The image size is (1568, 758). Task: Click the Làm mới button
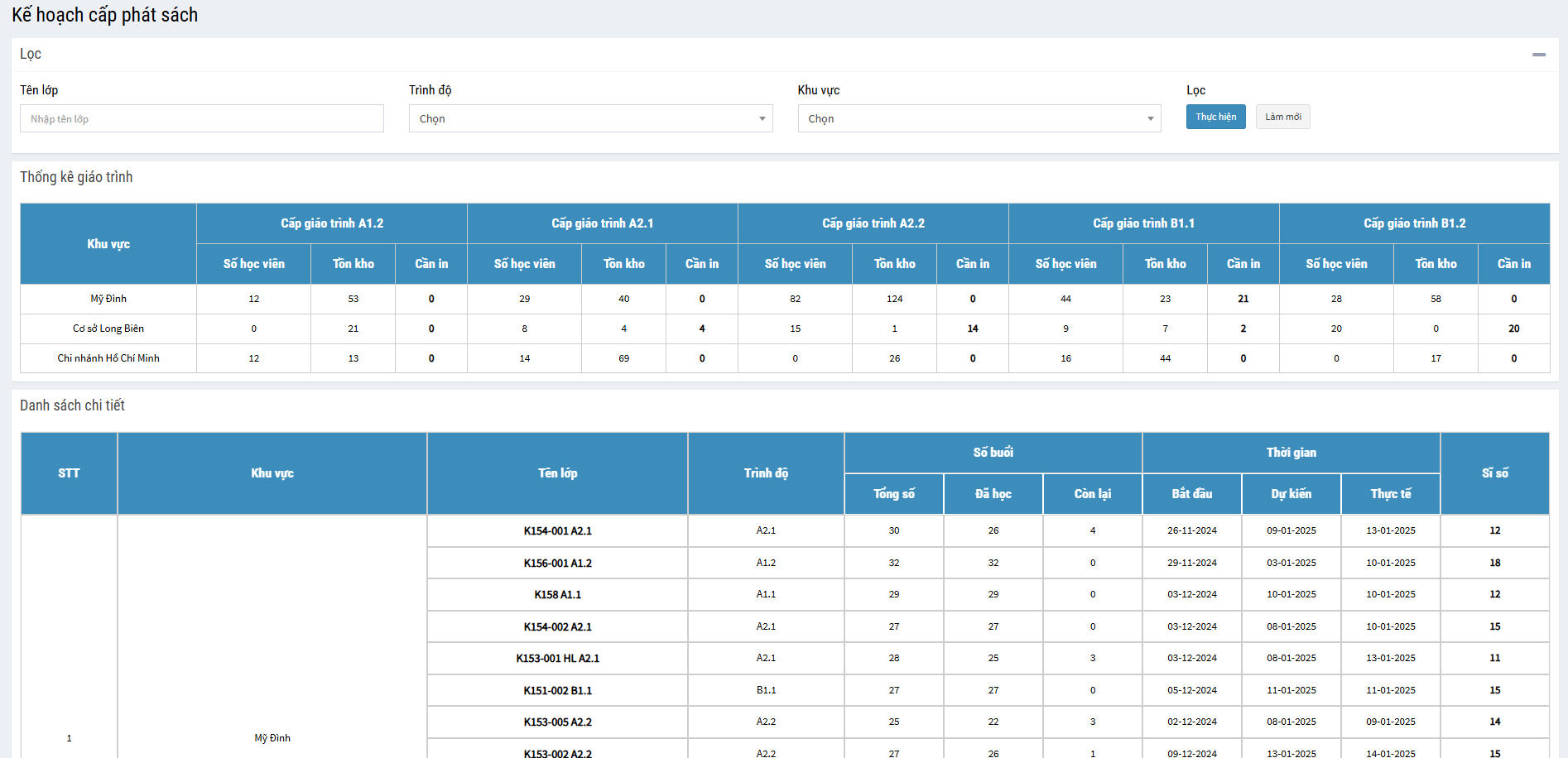pyautogui.click(x=1282, y=117)
